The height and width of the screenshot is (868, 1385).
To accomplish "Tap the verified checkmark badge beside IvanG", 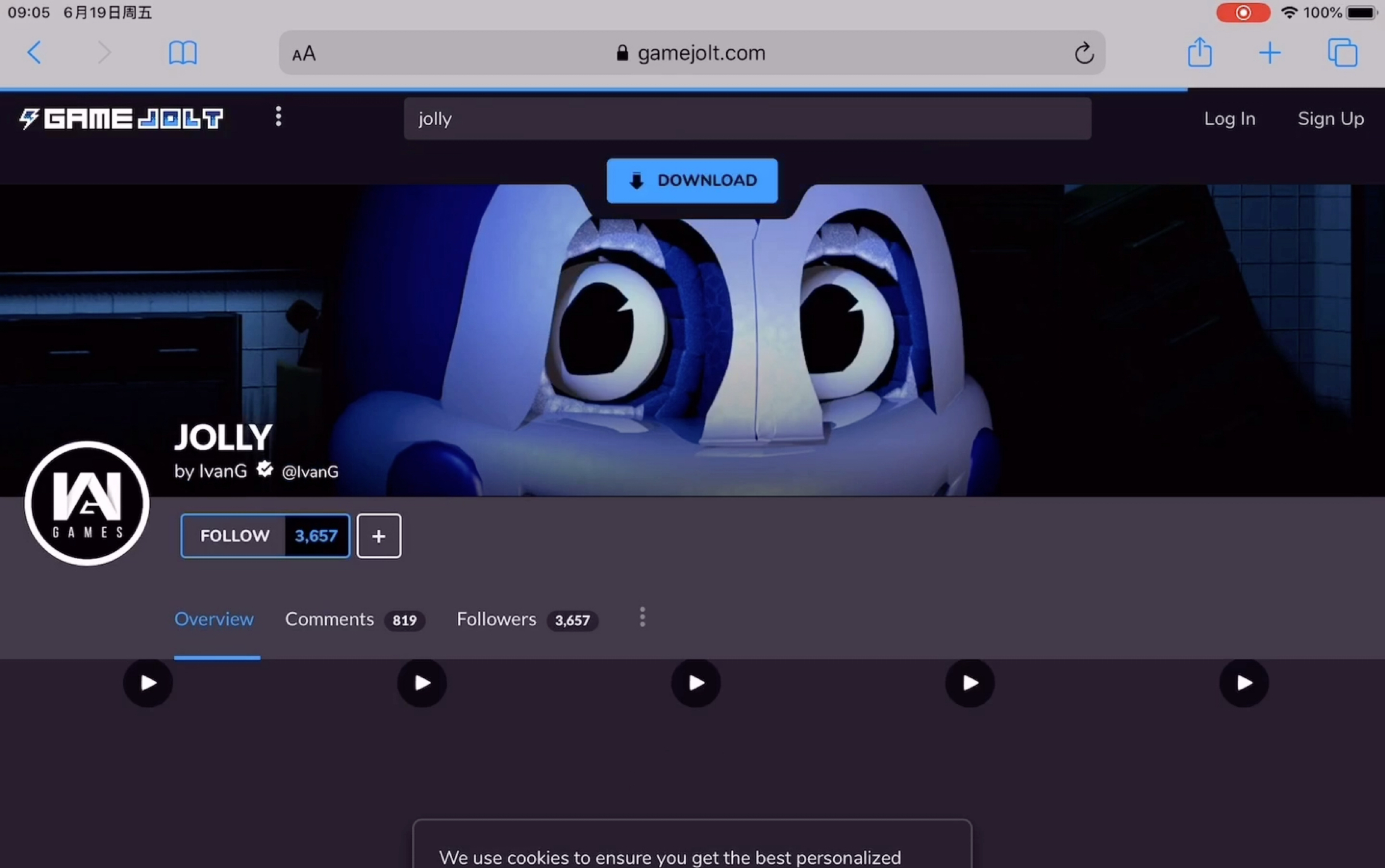I will (x=264, y=469).
